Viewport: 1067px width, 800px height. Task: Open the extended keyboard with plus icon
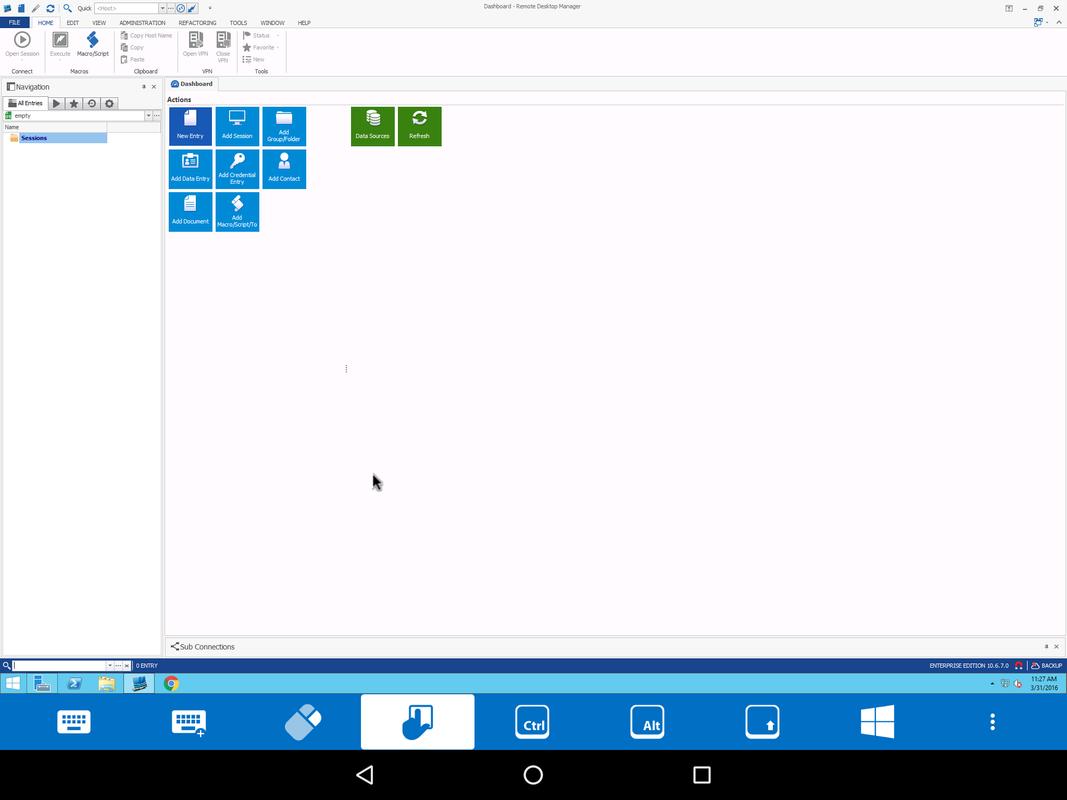pos(188,722)
